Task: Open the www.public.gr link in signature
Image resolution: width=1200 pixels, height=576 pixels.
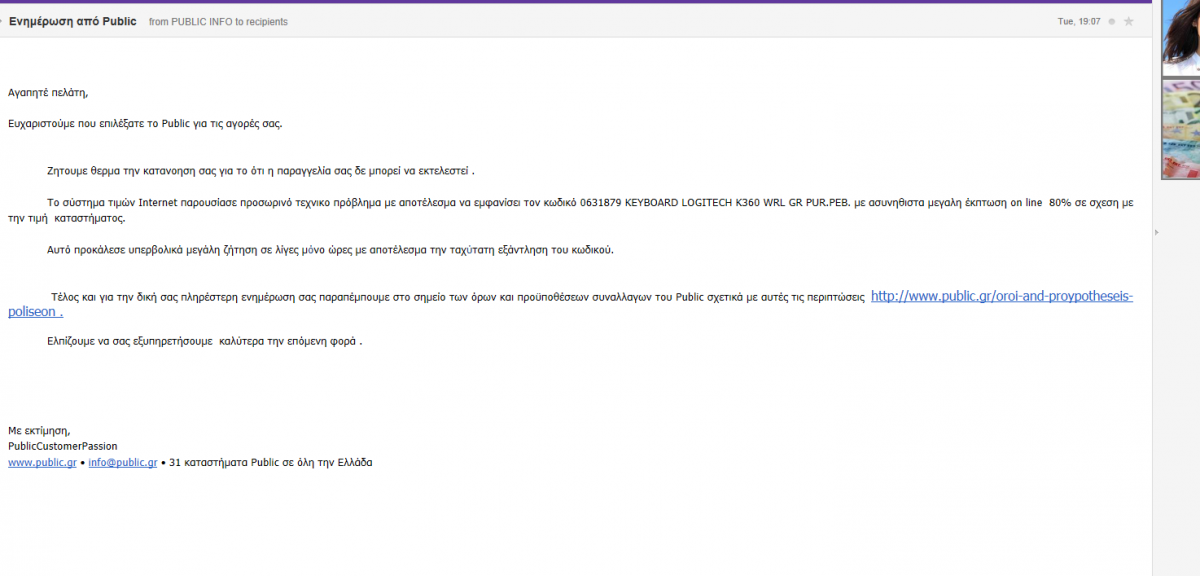Action: point(42,463)
